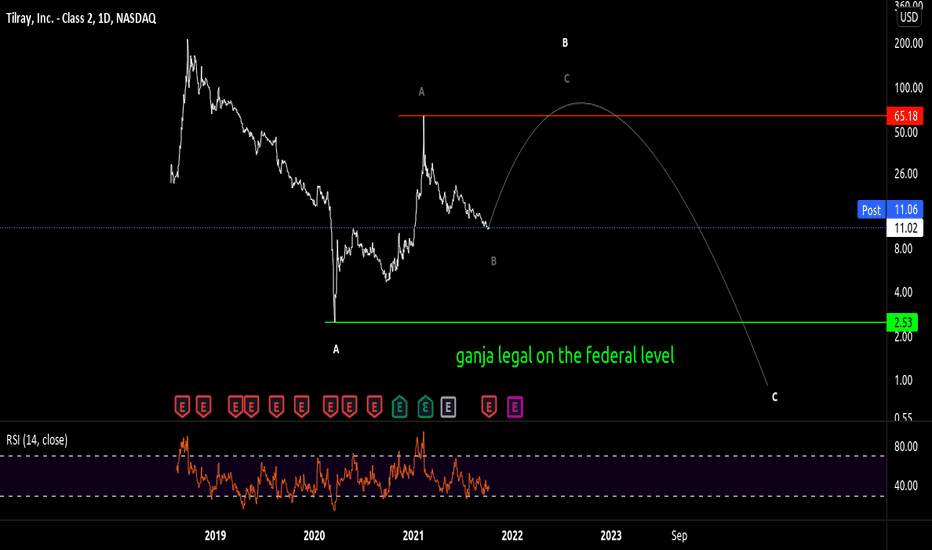Click the gray earnings E marker
The height and width of the screenshot is (550, 932).
click(448, 407)
